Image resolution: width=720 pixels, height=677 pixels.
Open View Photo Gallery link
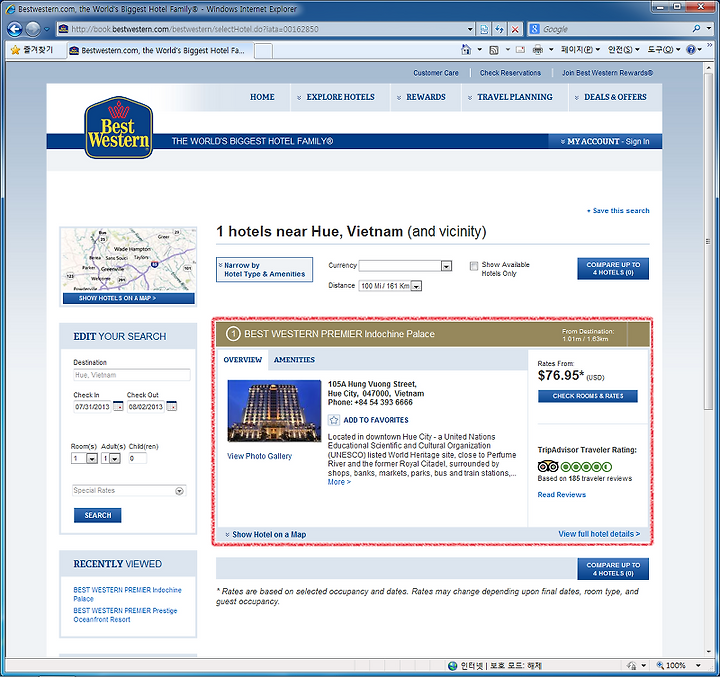(x=259, y=456)
